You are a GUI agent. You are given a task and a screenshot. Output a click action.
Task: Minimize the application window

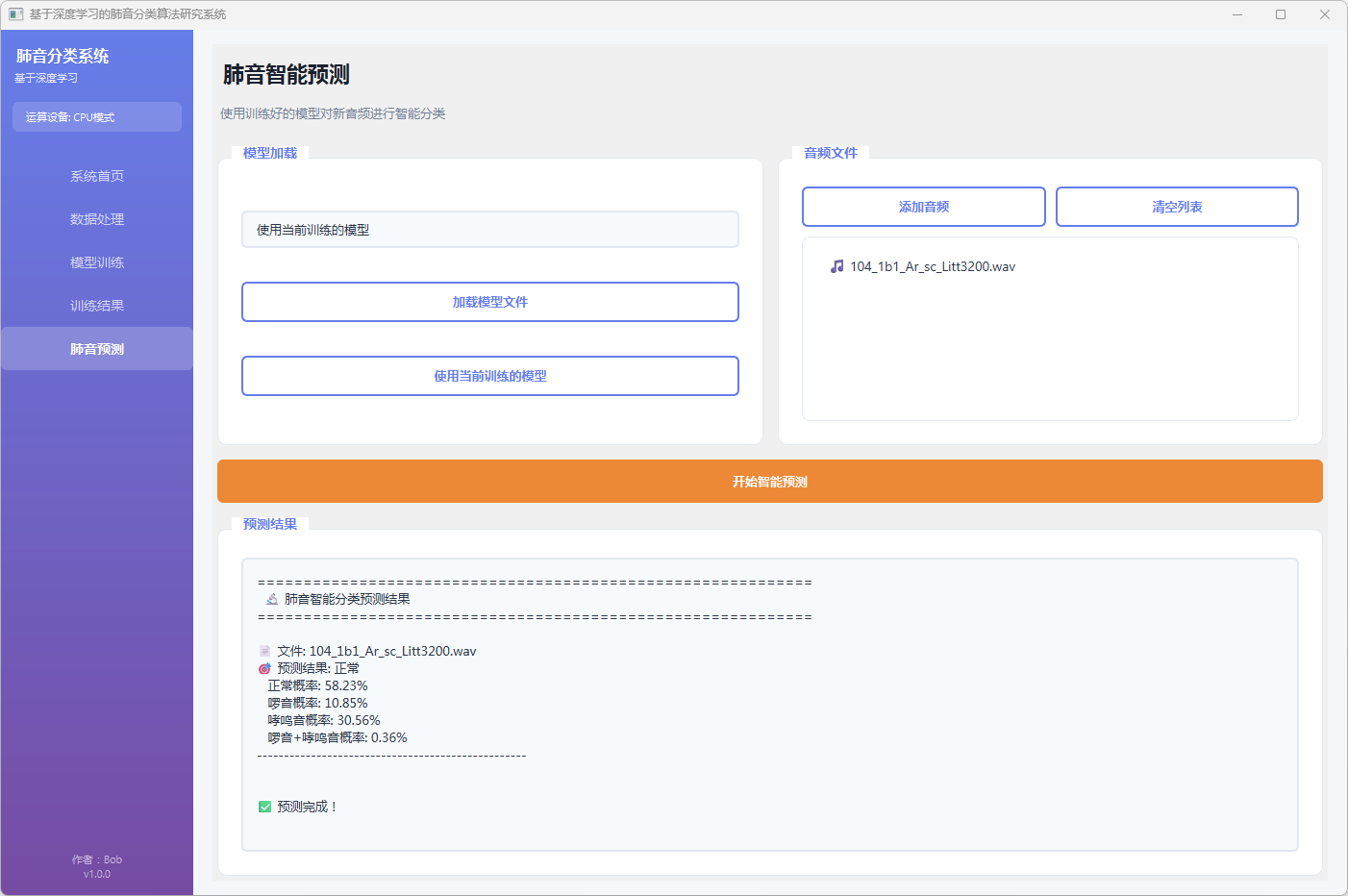[x=1237, y=14]
